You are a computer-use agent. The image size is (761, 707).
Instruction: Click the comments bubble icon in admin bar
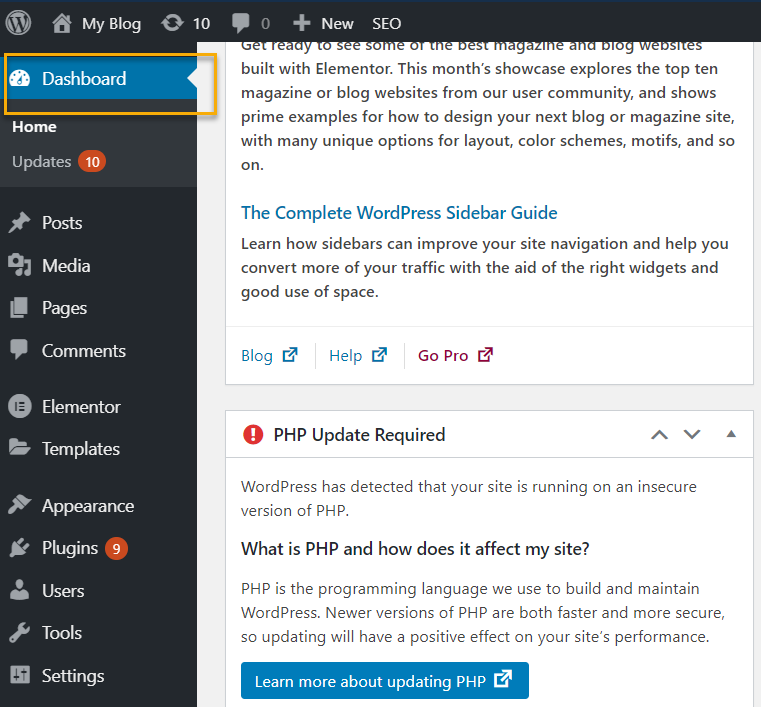coord(241,23)
